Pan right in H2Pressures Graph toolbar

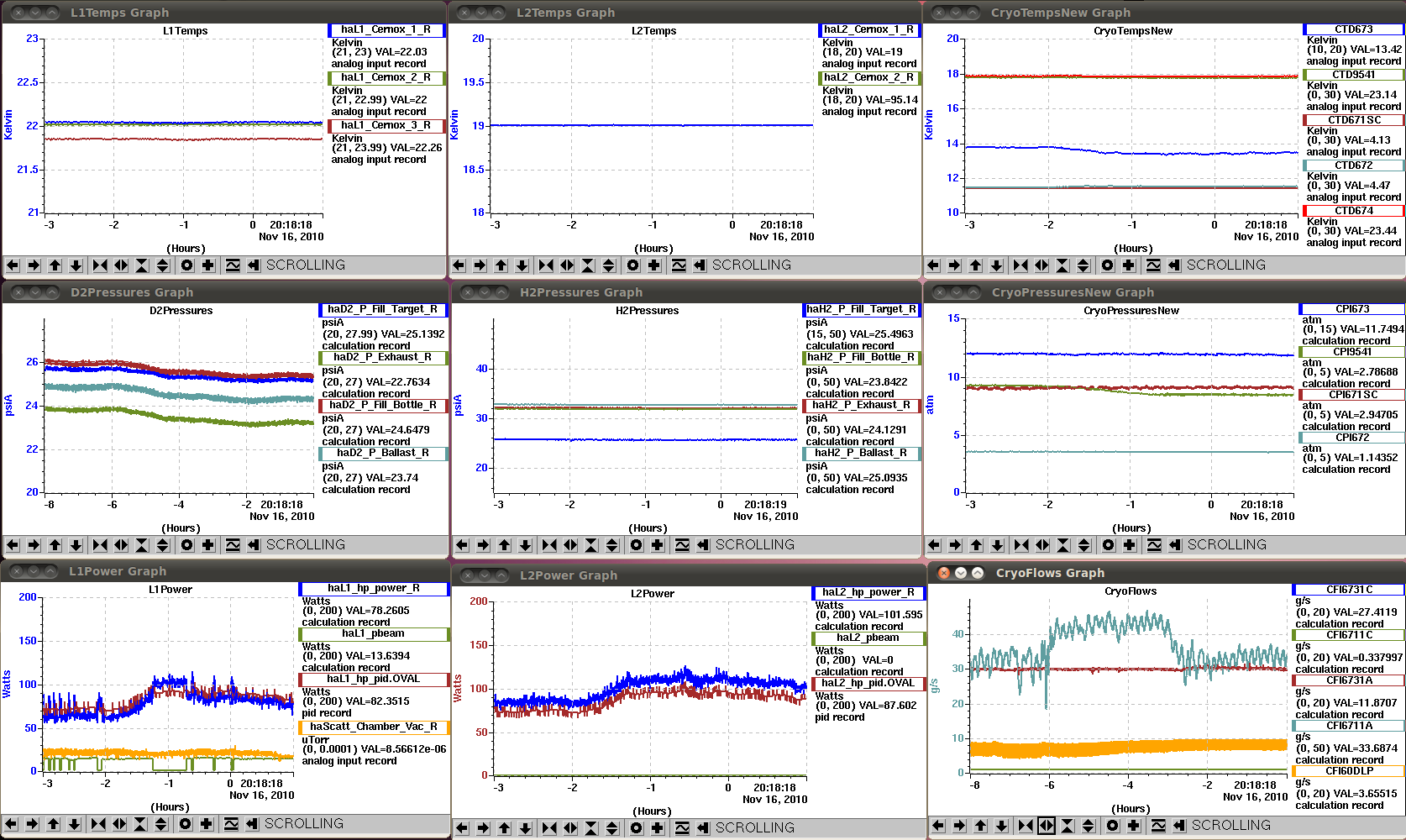pos(483,545)
